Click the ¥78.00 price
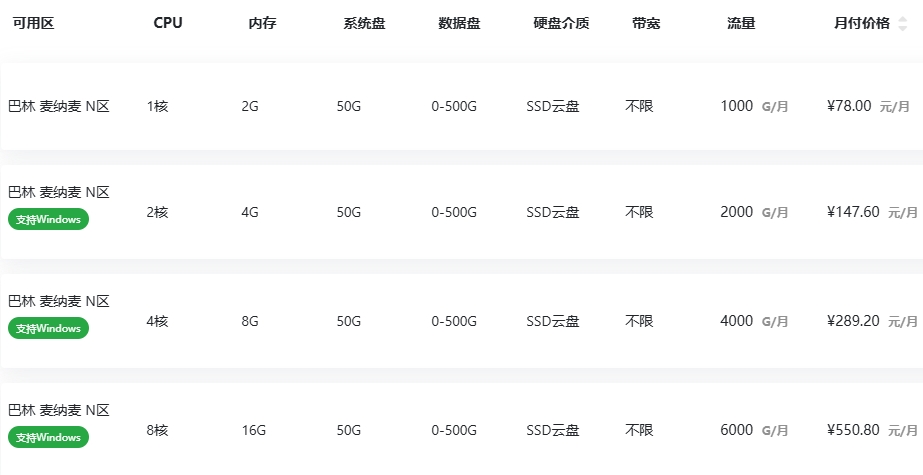 point(849,106)
